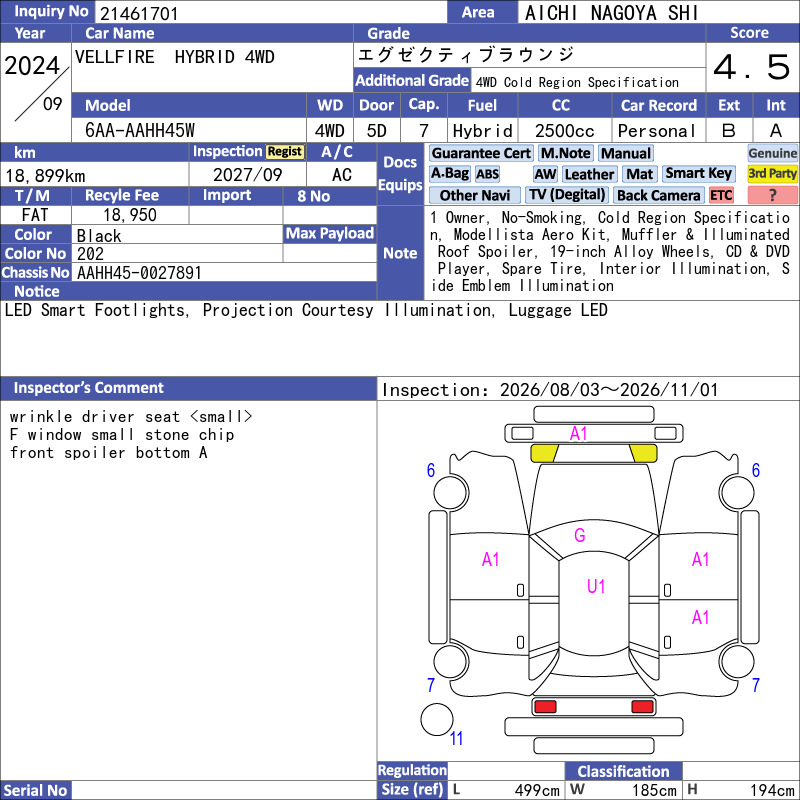800x800 pixels.
Task: Select the Genuine navigation tag
Action: (772, 154)
